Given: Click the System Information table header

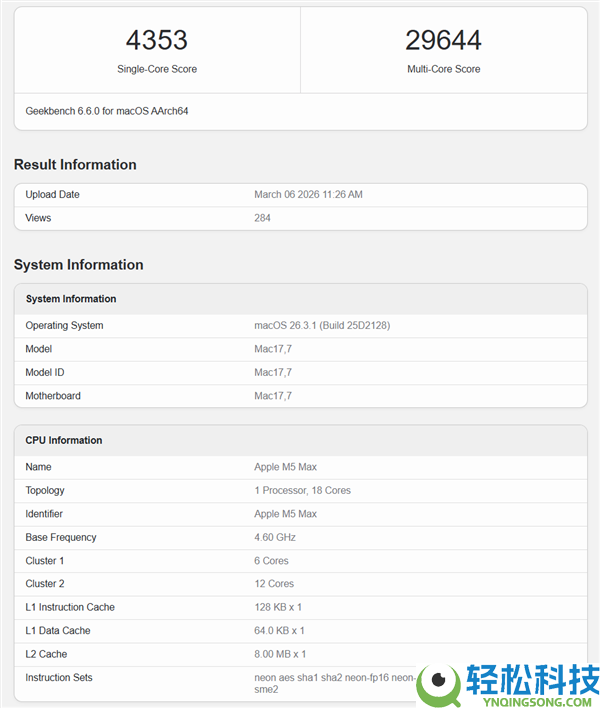Looking at the screenshot, I should (x=71, y=299).
